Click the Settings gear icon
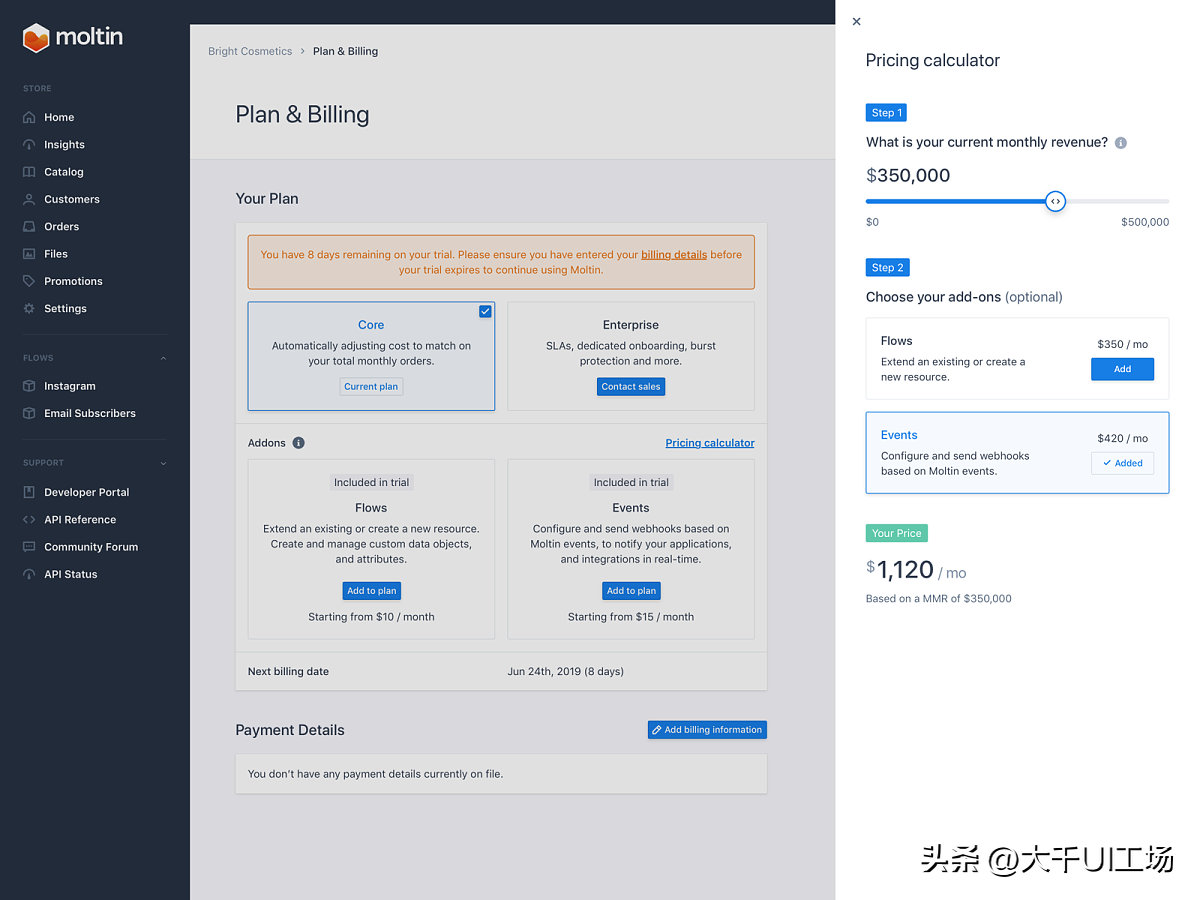Screen dimensions: 1200x900 [x=29, y=308]
